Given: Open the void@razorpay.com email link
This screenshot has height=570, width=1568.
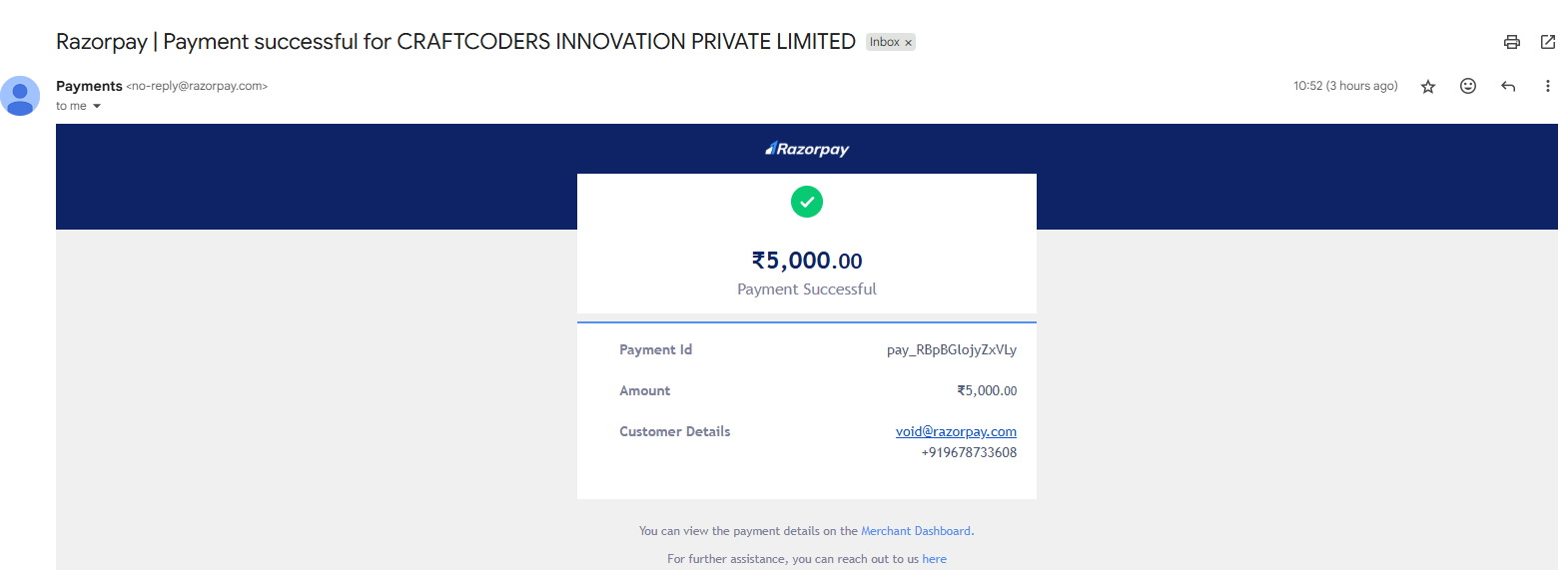Looking at the screenshot, I should (x=956, y=431).
